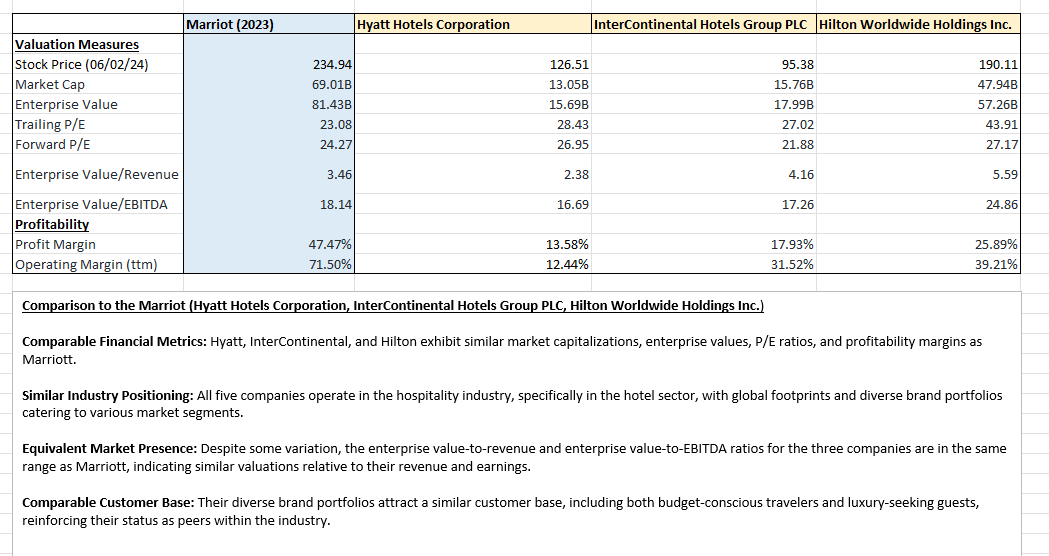The width and height of the screenshot is (1049, 556).
Task: Select InterContinental market cap 15.76B
Action: coord(704,84)
